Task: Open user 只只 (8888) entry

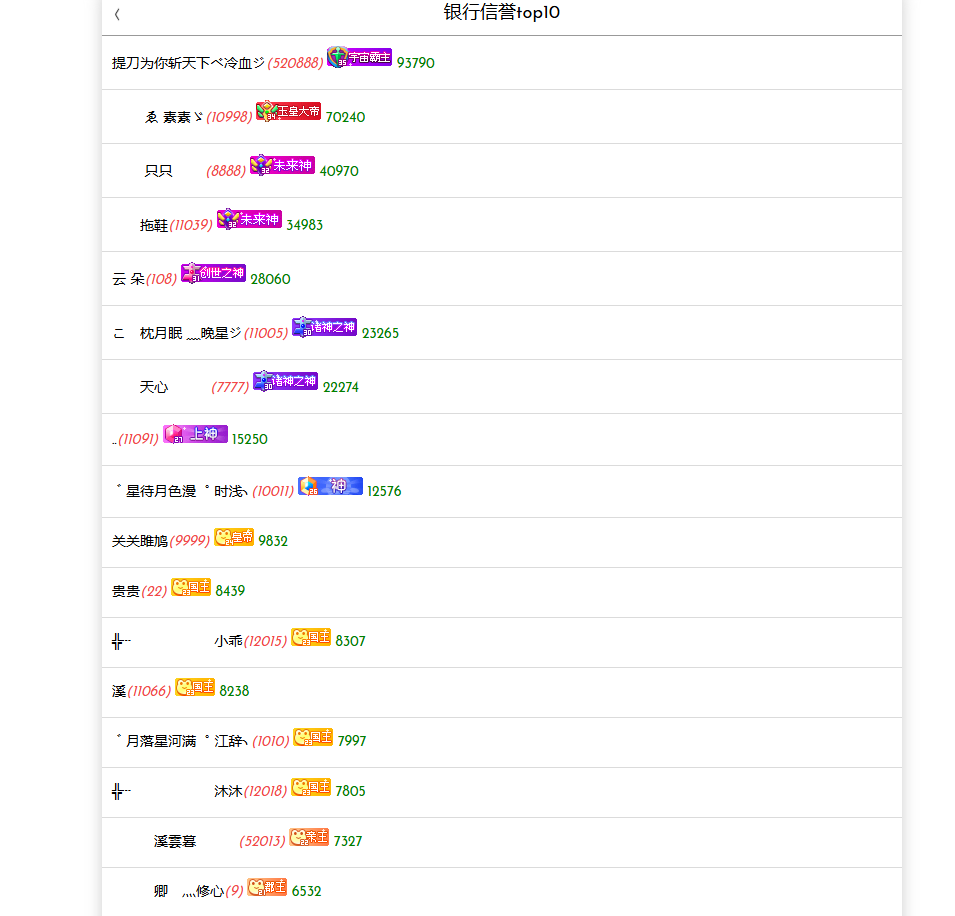Action: click(x=502, y=171)
